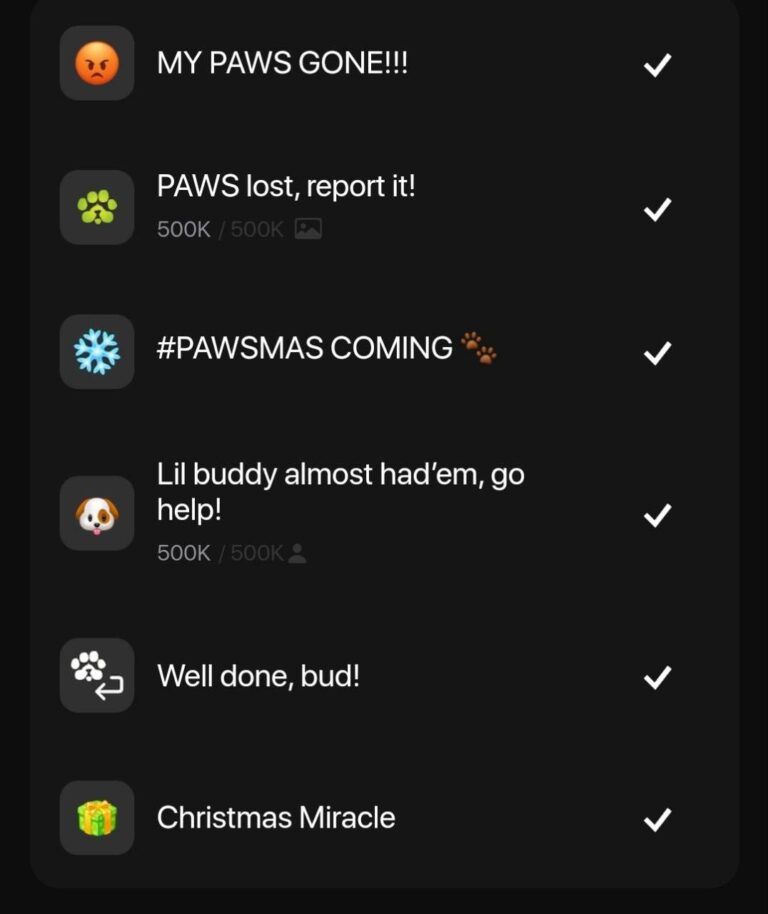Click 500K progress count under Lil buddy task
This screenshot has height=914, width=768.
184,553
